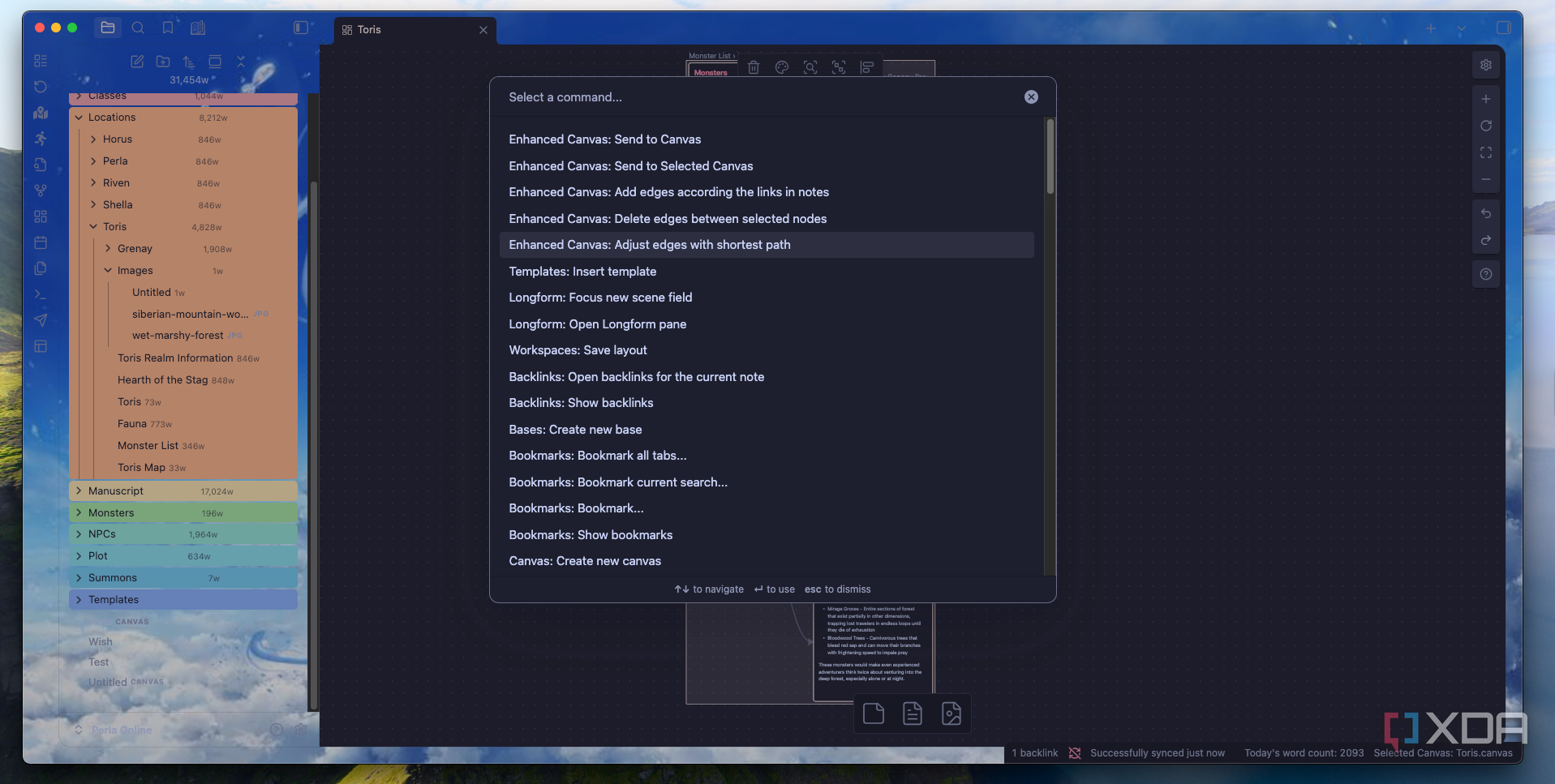Image resolution: width=1555 pixels, height=784 pixels.
Task: Reset canvas zoom icon
Action: (x=1486, y=126)
